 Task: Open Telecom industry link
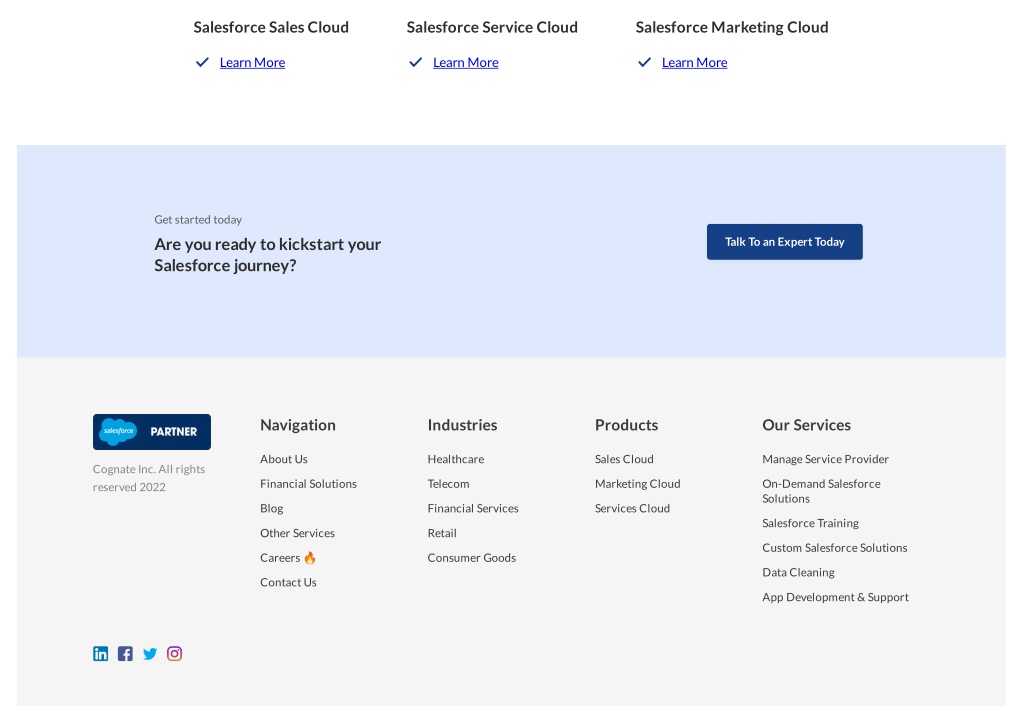(x=448, y=484)
